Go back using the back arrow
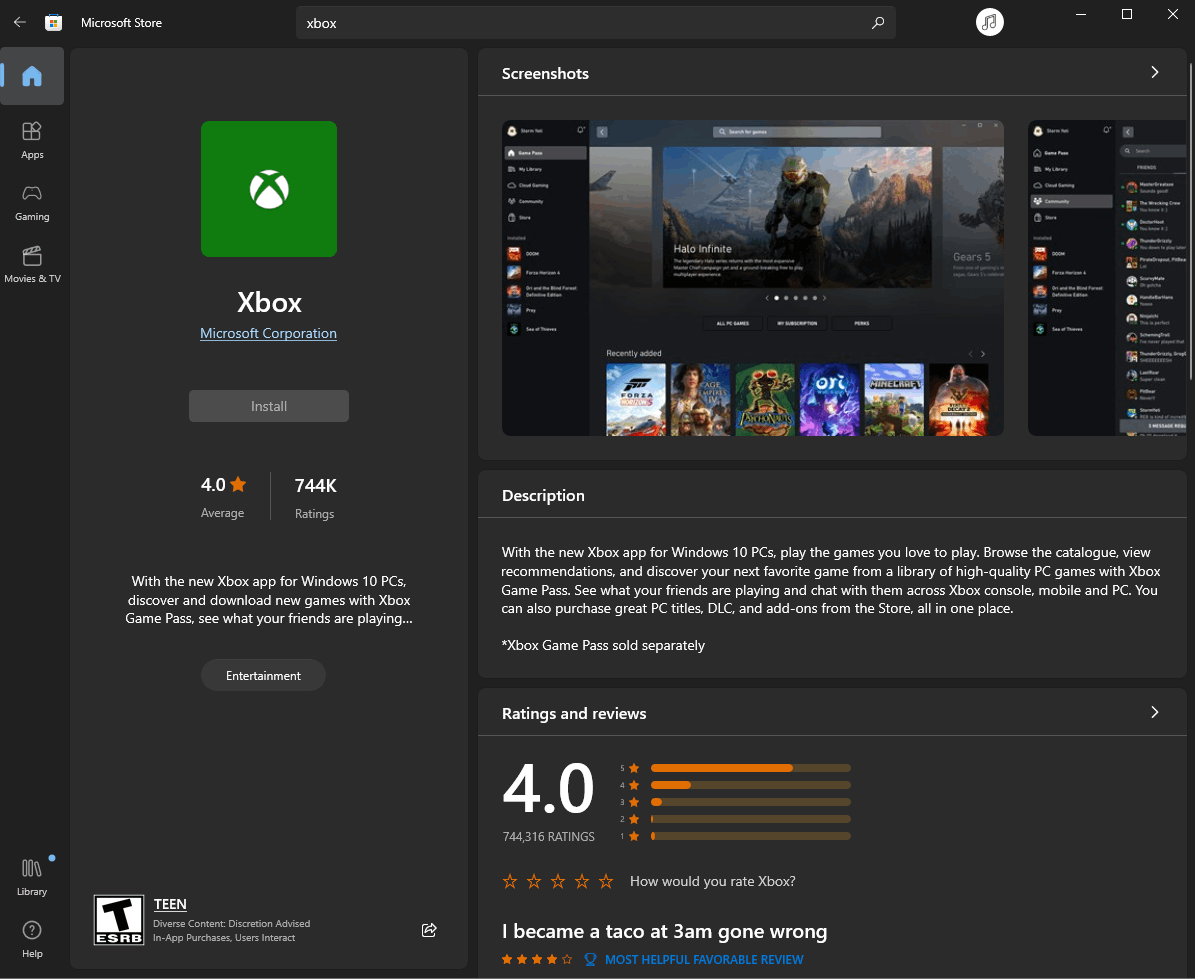1195x979 pixels. coord(20,22)
